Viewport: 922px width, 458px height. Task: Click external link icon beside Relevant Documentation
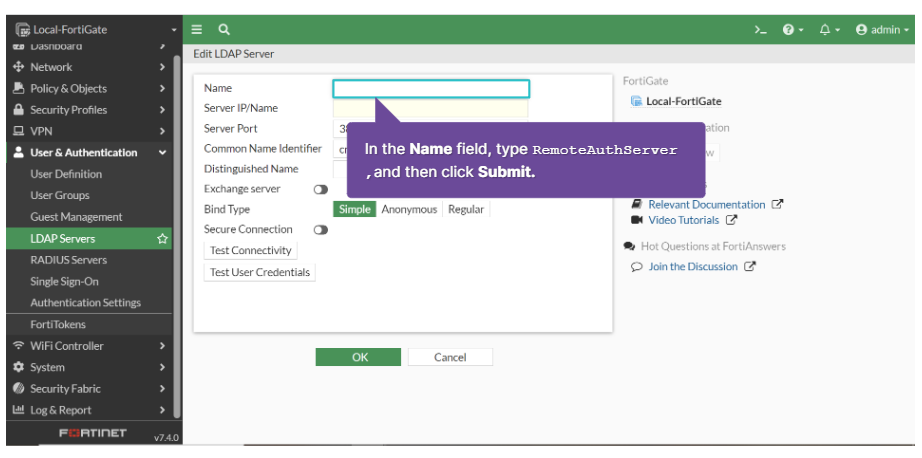click(777, 205)
